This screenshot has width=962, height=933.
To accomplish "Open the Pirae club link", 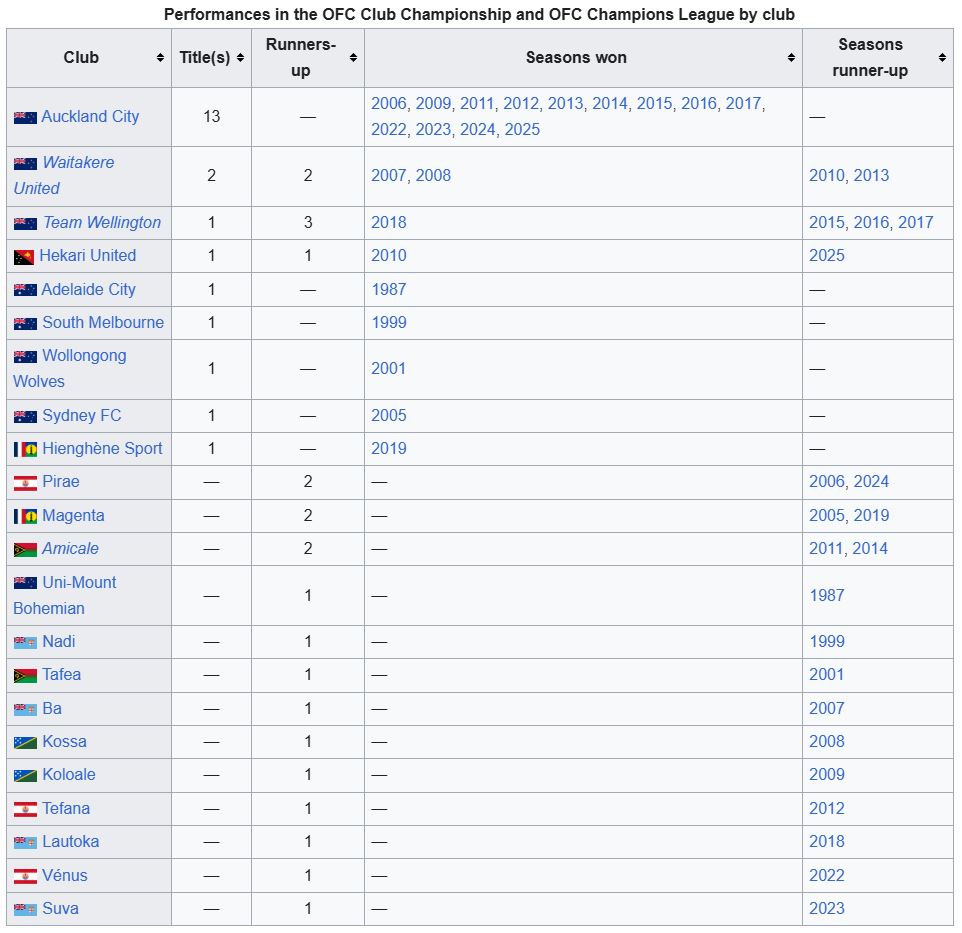I will (x=61, y=482).
